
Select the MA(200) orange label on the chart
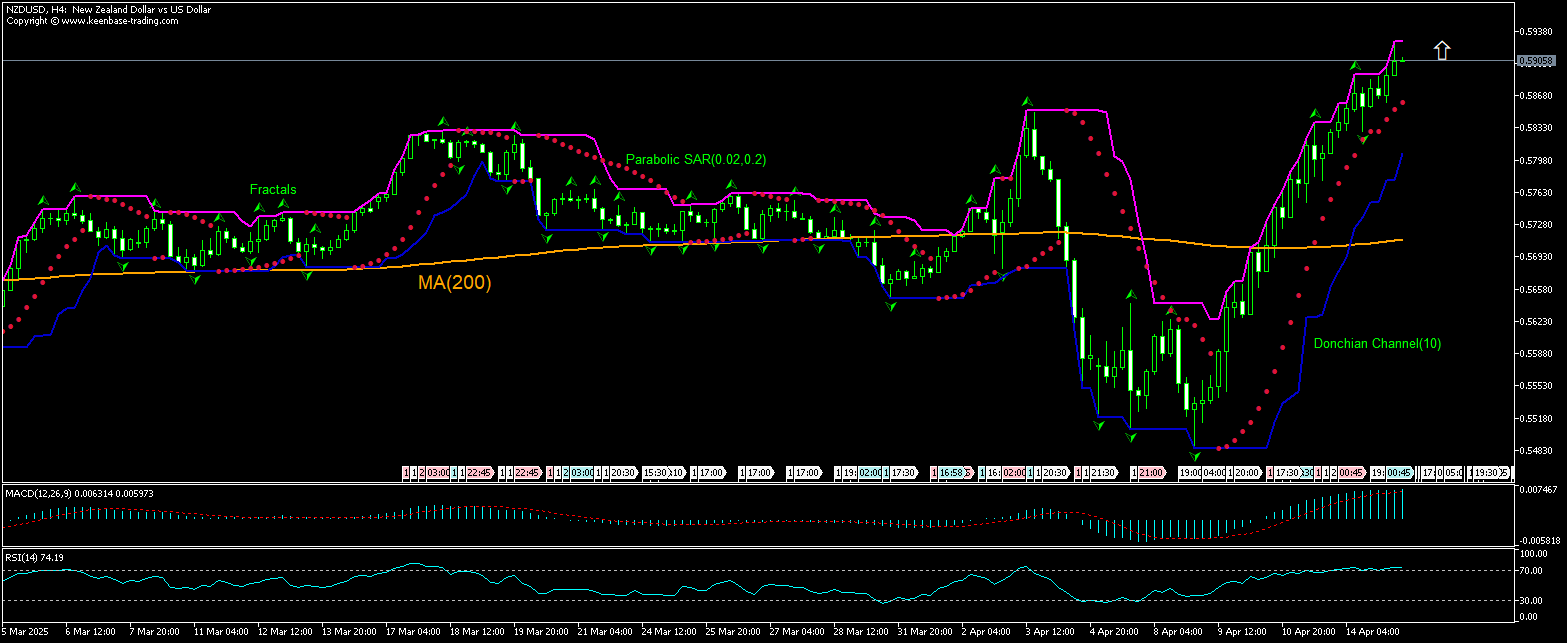pos(455,282)
